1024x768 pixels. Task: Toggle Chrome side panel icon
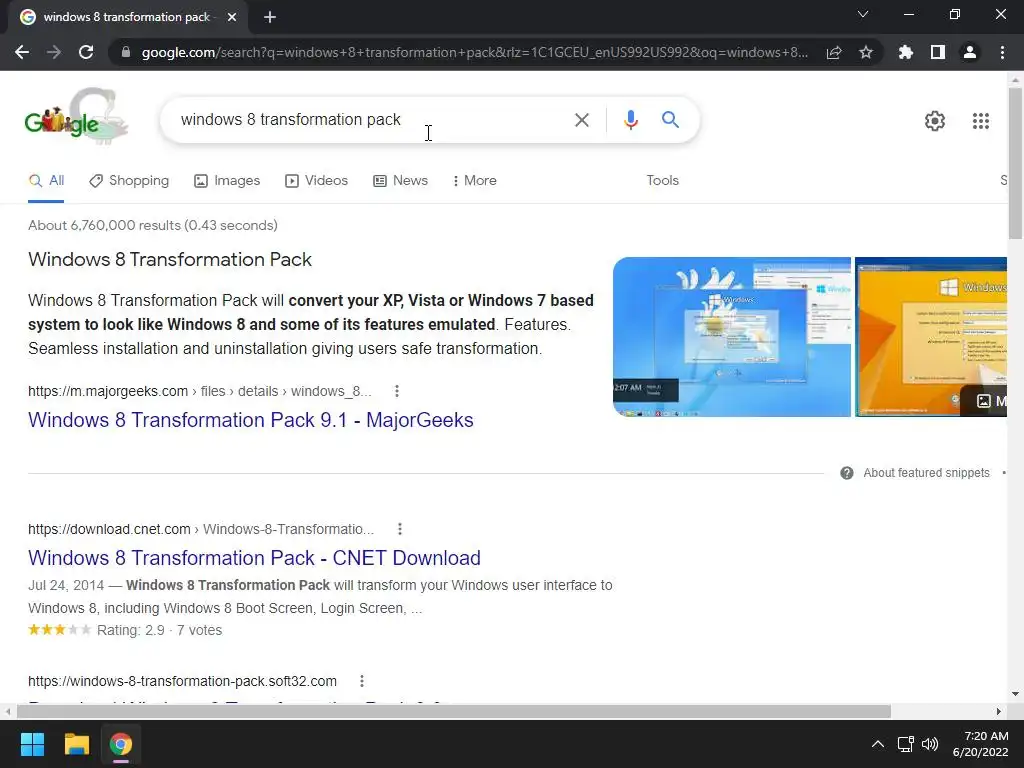click(938, 52)
